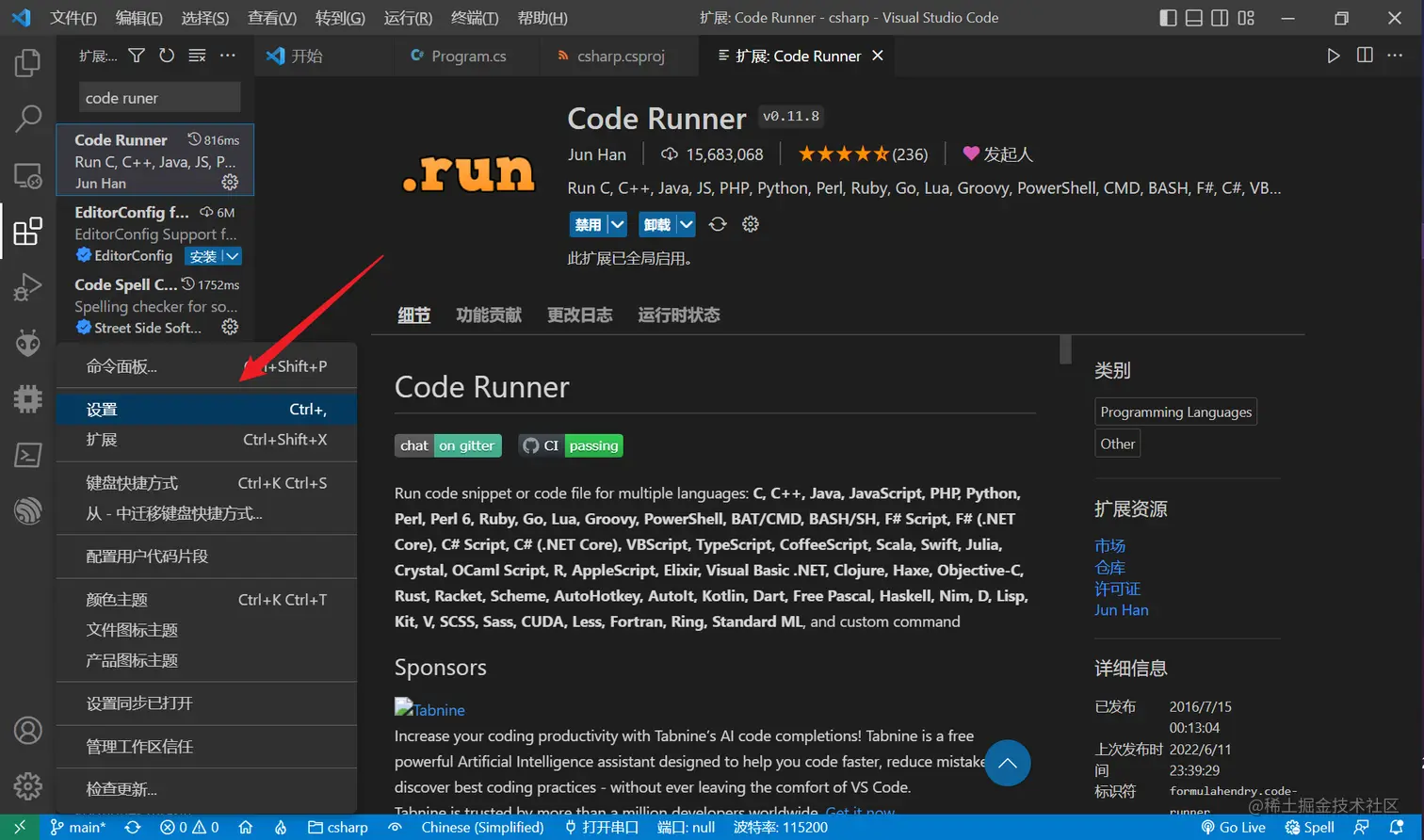Open the 终端(T) menu
Image resolution: width=1424 pixels, height=840 pixels.
pos(476,18)
